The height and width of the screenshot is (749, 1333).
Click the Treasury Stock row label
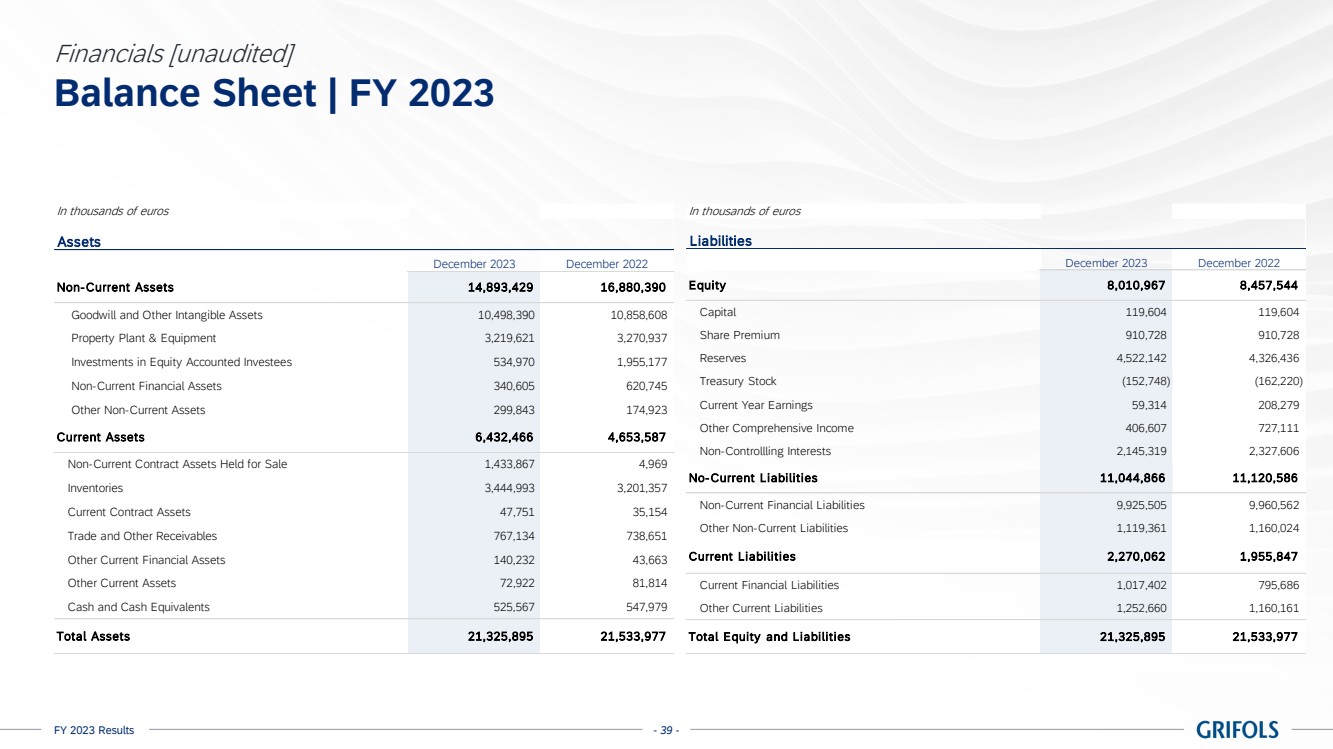737,381
